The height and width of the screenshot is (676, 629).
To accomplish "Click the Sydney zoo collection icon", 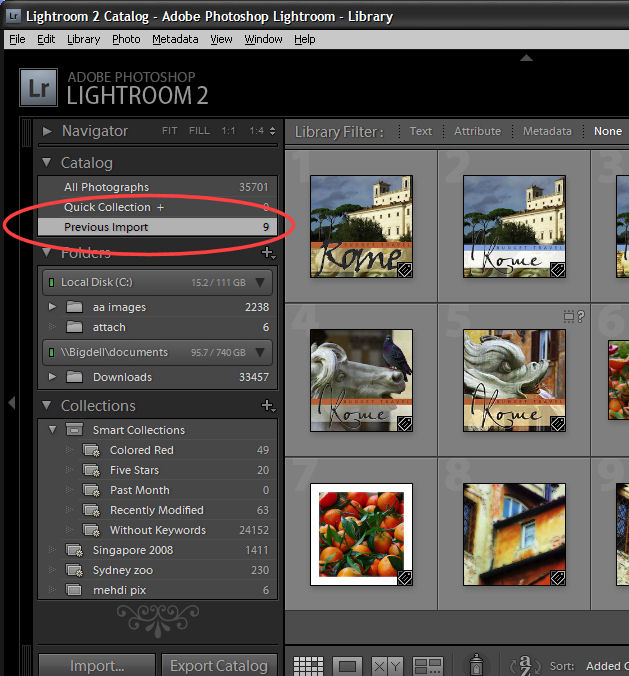I will (x=74, y=570).
